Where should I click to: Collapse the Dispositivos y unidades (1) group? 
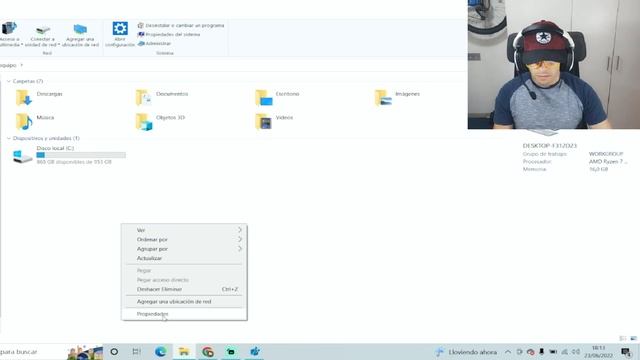click(x=9, y=138)
